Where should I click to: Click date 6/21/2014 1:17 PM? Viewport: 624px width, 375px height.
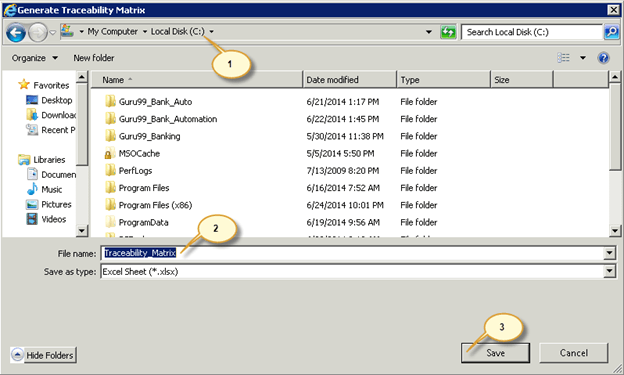click(342, 102)
